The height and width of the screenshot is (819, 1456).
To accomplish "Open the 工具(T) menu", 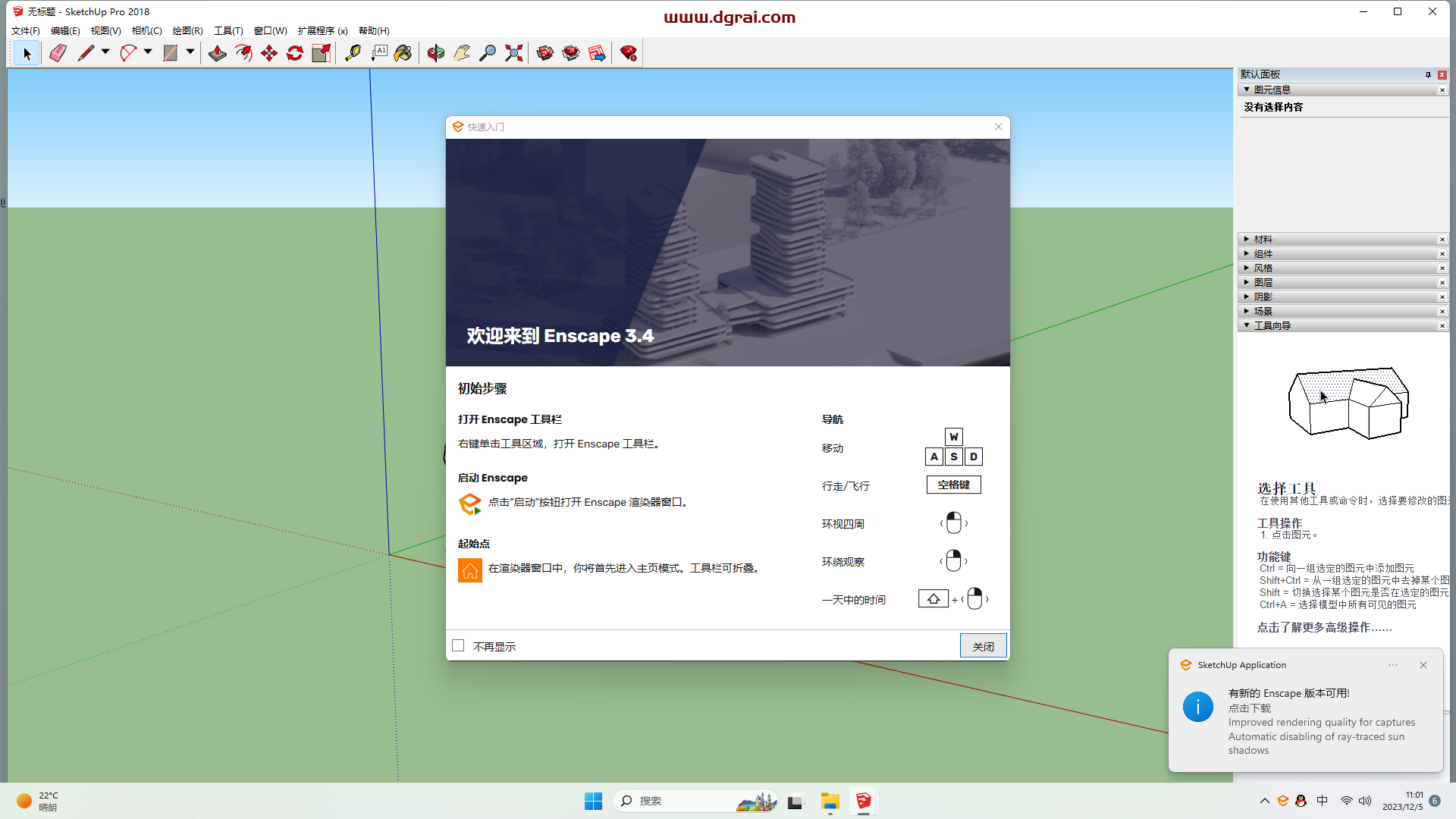I will 228,31.
